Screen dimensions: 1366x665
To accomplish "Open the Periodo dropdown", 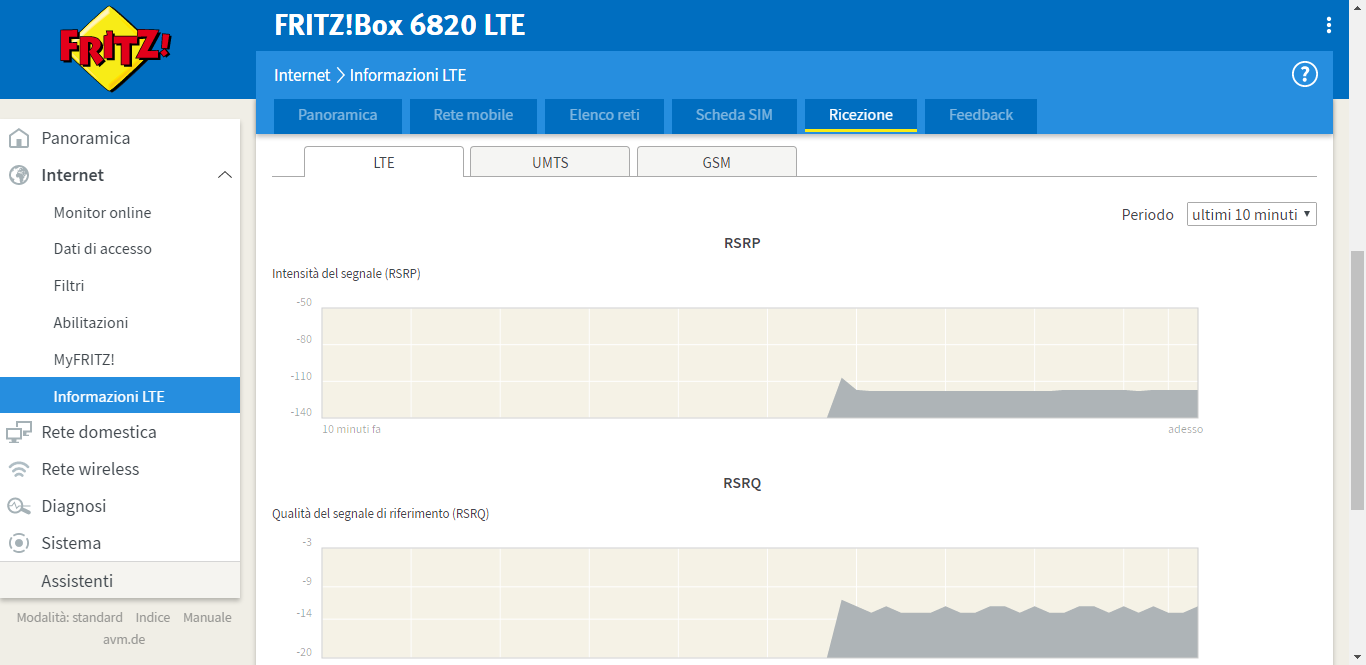I will (x=1251, y=215).
